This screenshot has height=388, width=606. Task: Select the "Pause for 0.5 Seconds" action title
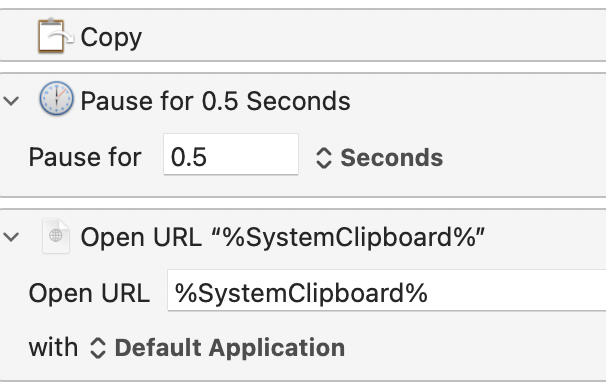click(x=215, y=101)
